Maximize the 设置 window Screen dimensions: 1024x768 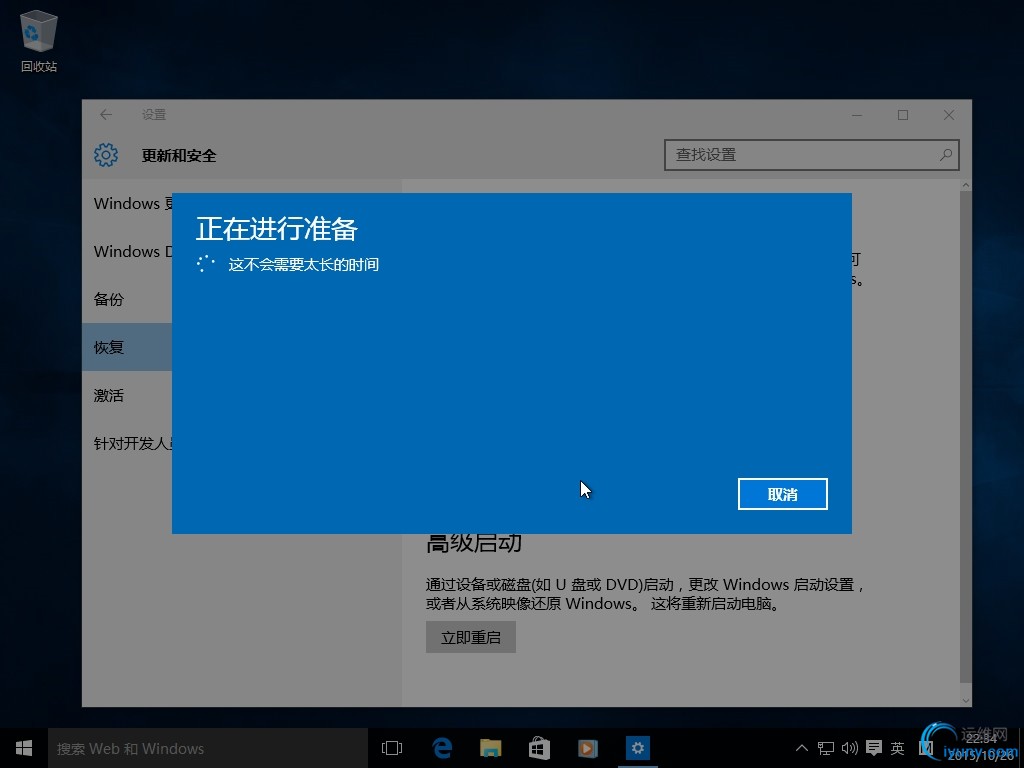coord(903,115)
